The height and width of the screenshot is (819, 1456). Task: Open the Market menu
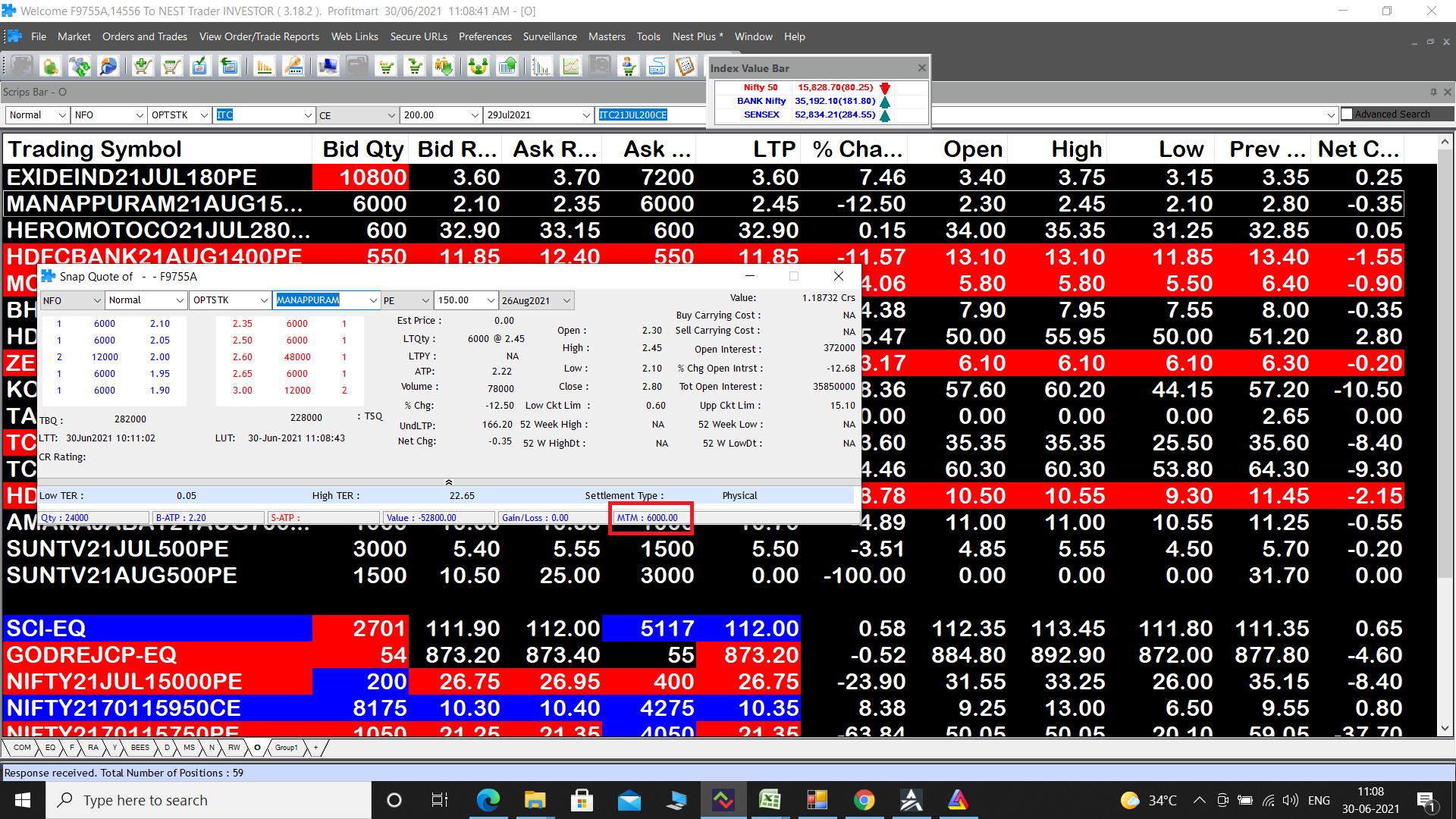coord(74,36)
